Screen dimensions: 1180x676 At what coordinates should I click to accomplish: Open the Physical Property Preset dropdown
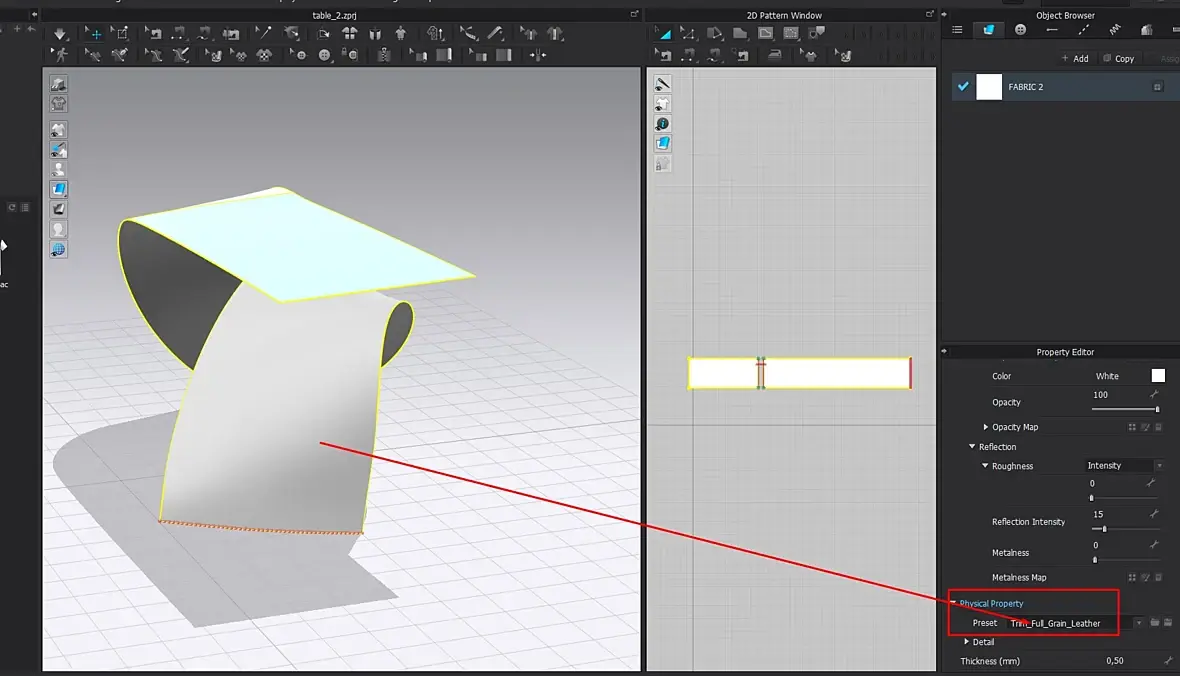point(1138,623)
